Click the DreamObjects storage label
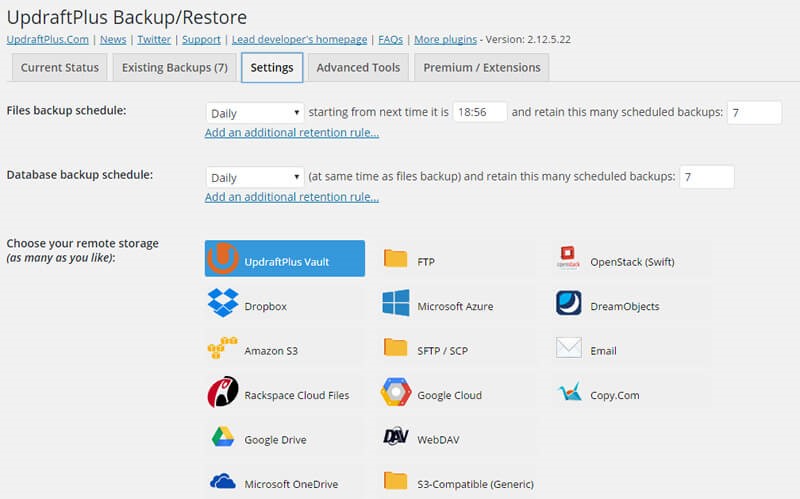The image size is (800, 499). click(x=624, y=307)
